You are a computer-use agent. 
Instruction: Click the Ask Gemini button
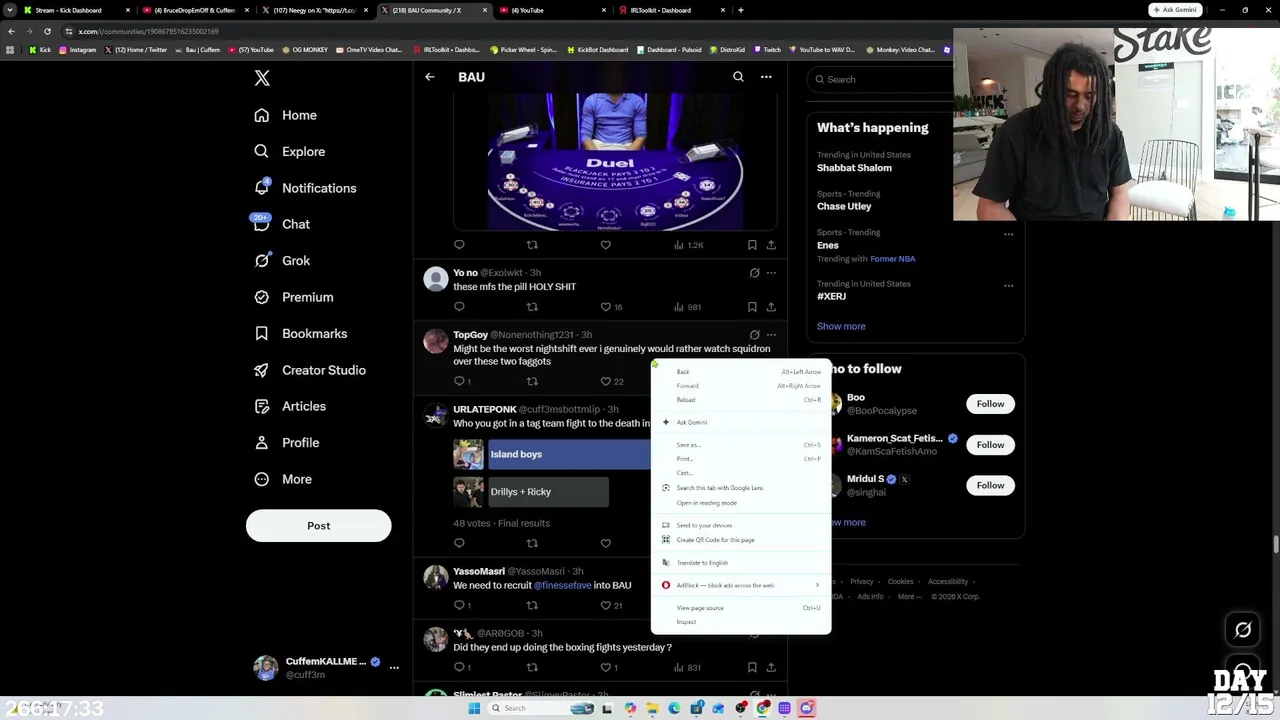[x=1175, y=10]
